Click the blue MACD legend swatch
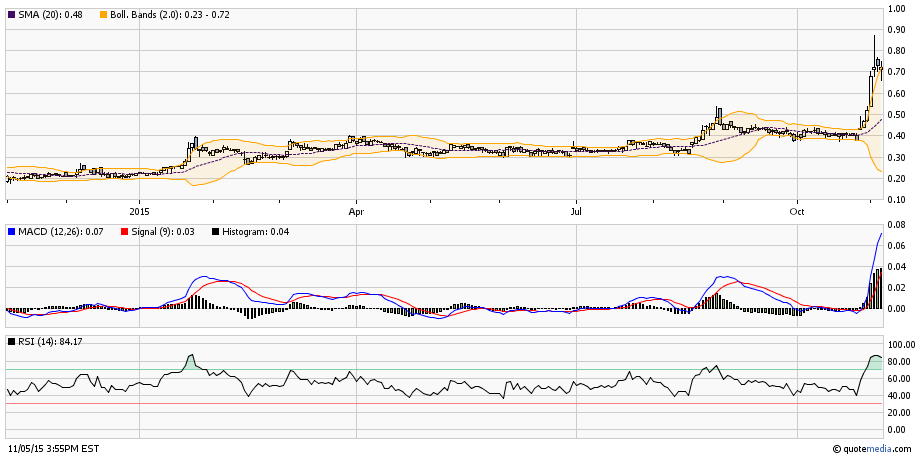 (x=12, y=233)
